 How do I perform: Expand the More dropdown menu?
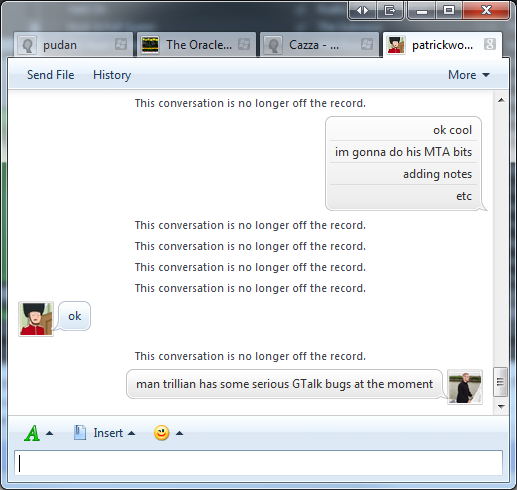469,75
